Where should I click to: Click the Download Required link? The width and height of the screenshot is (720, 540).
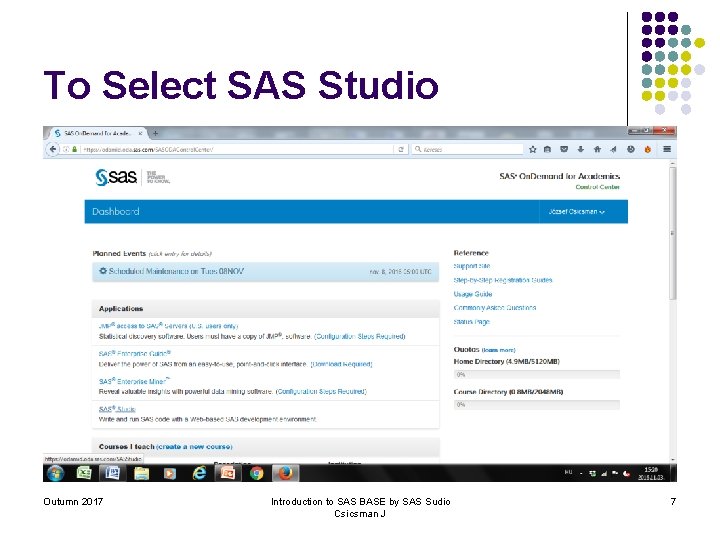(x=342, y=364)
